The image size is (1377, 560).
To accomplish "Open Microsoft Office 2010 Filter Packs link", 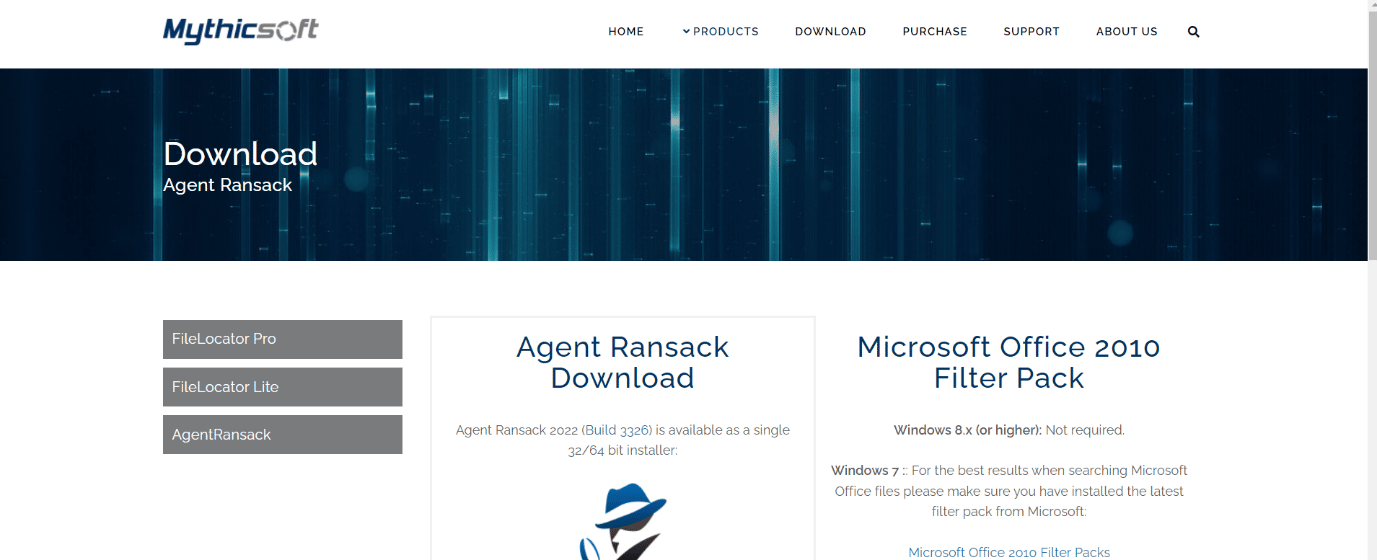I will click(x=1009, y=552).
